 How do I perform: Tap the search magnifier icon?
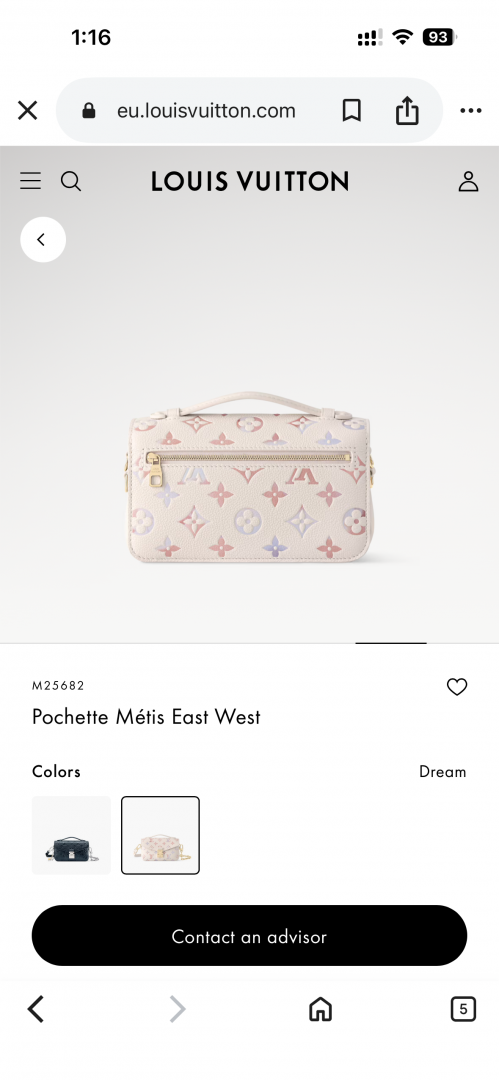point(71,181)
